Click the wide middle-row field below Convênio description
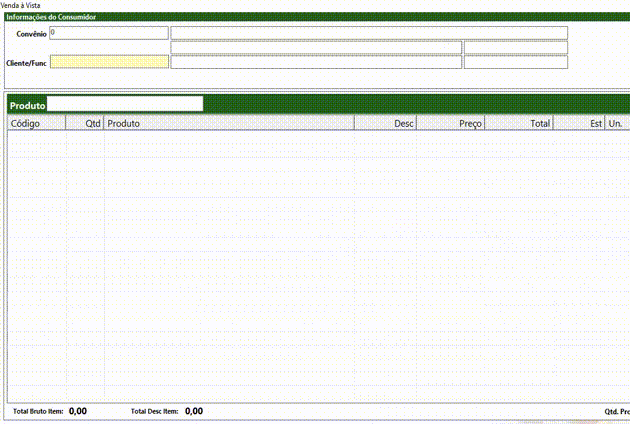This screenshot has height=424, width=630. pyautogui.click(x=316, y=47)
